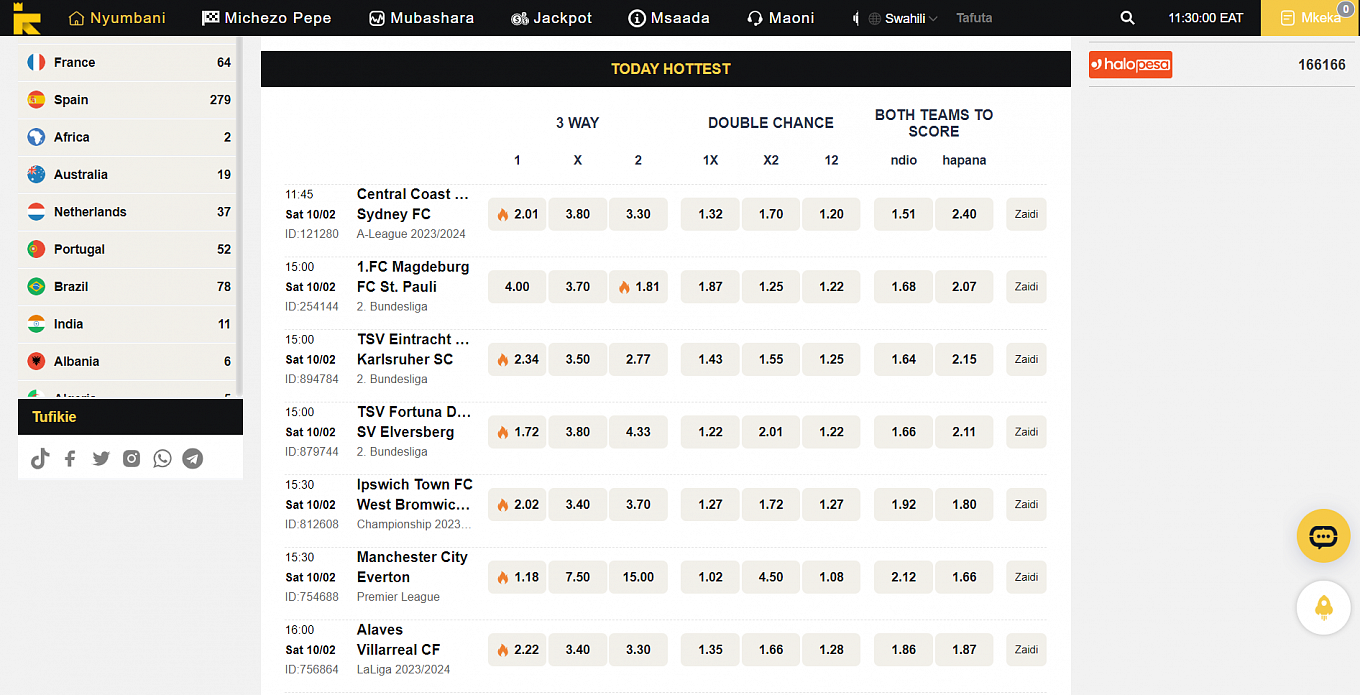Open WhatsApp contact icon
This screenshot has width=1360, height=695.
[x=162, y=458]
